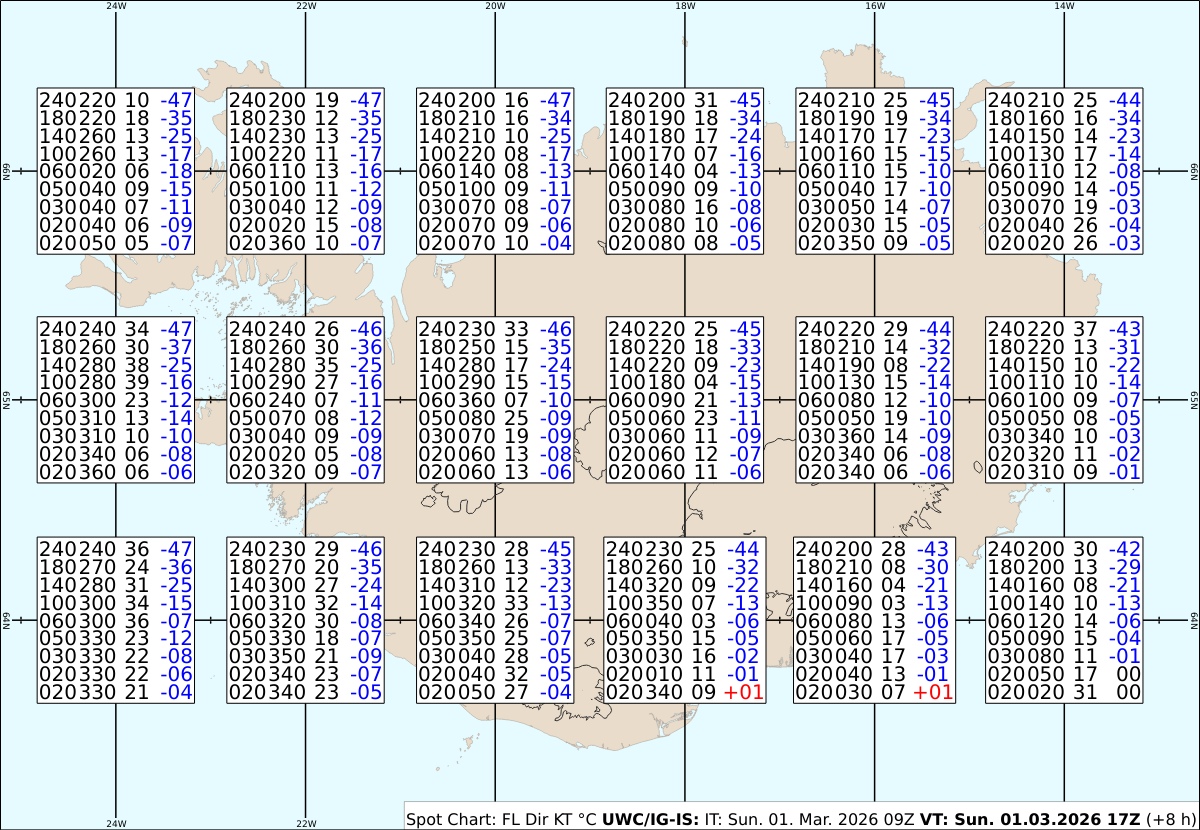Click the red-temperature row "020030 07 +01"
This screenshot has height=830, width=1200.
pos(873,692)
